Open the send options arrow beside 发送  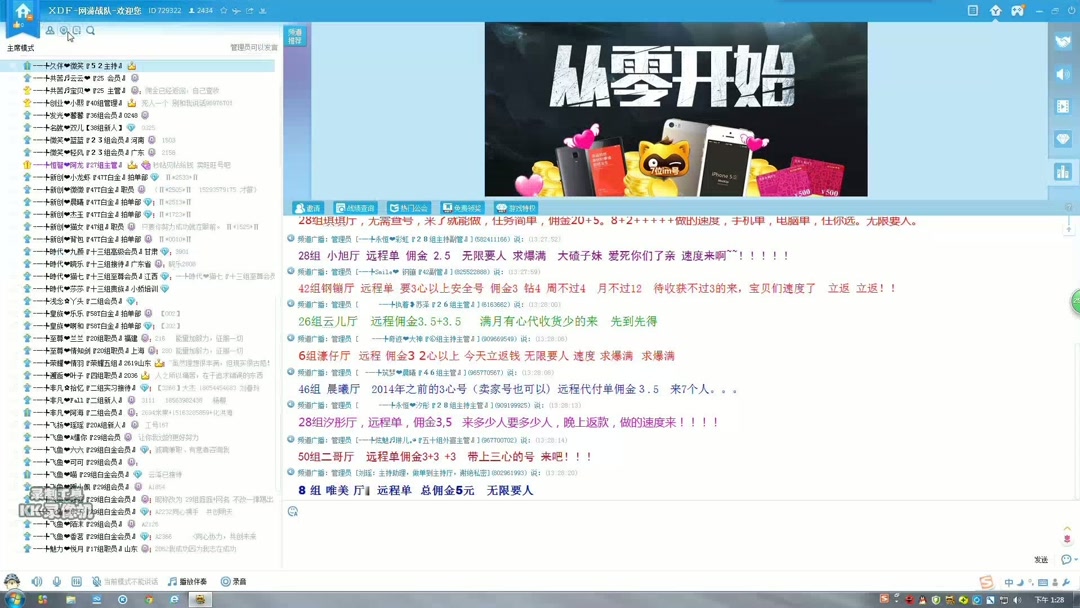pos(1075,558)
